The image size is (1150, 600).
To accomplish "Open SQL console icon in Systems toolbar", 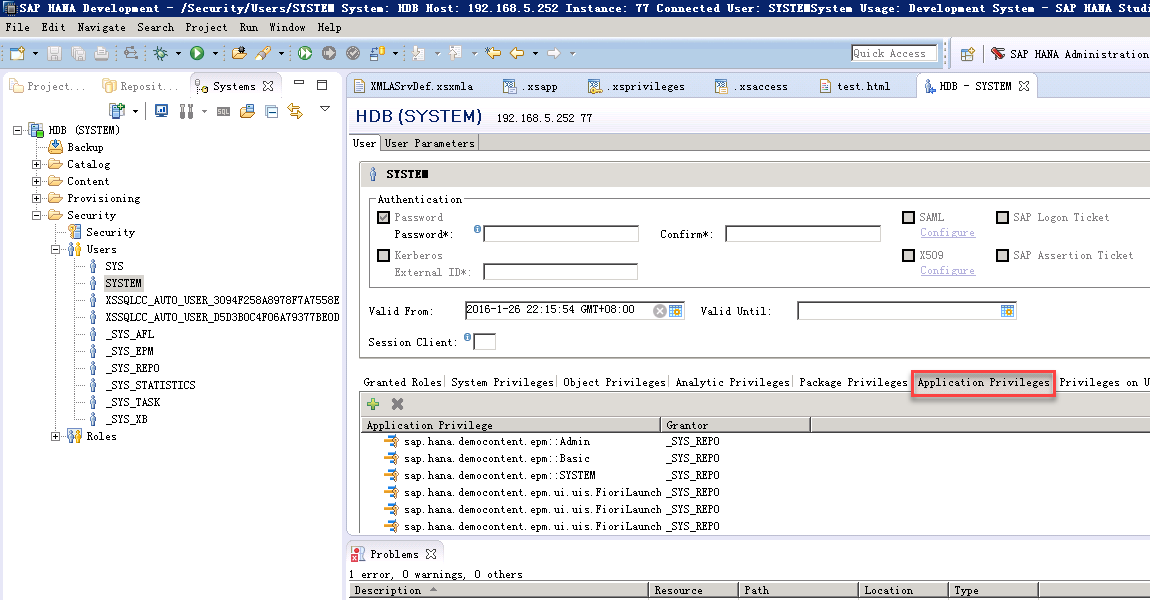I will 224,111.
